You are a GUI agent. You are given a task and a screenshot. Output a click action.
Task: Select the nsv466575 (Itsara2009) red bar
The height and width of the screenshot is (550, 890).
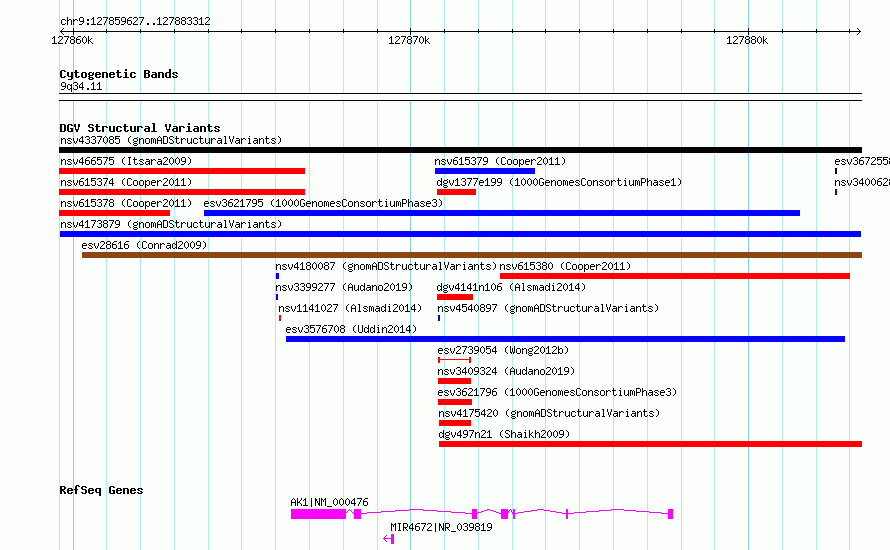point(182,171)
